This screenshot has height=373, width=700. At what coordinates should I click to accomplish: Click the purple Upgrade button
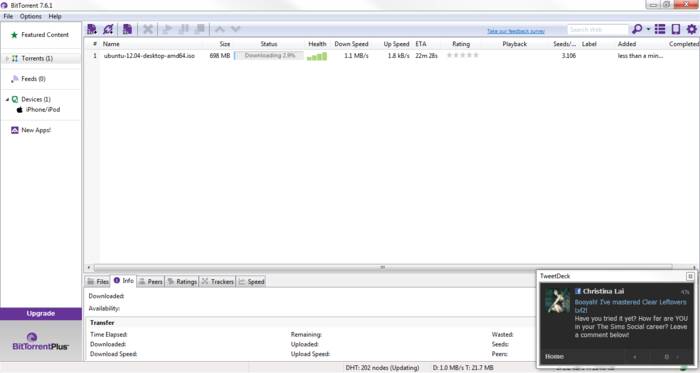41,314
